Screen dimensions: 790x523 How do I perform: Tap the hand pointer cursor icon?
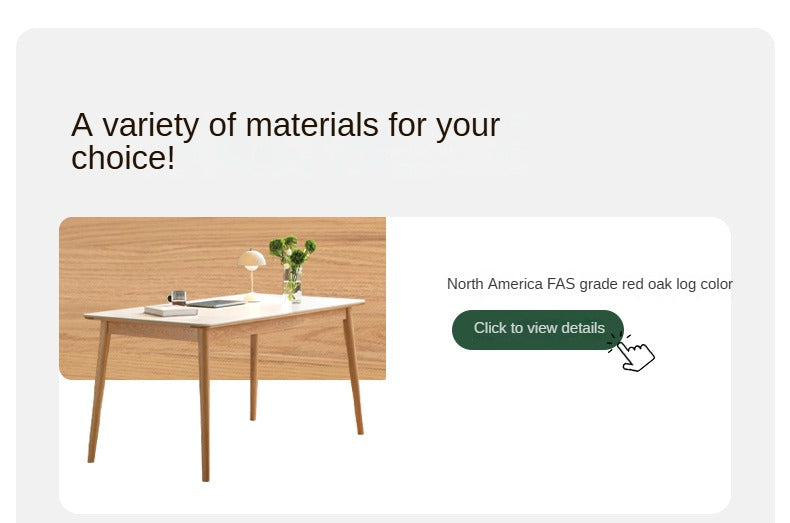[634, 353]
